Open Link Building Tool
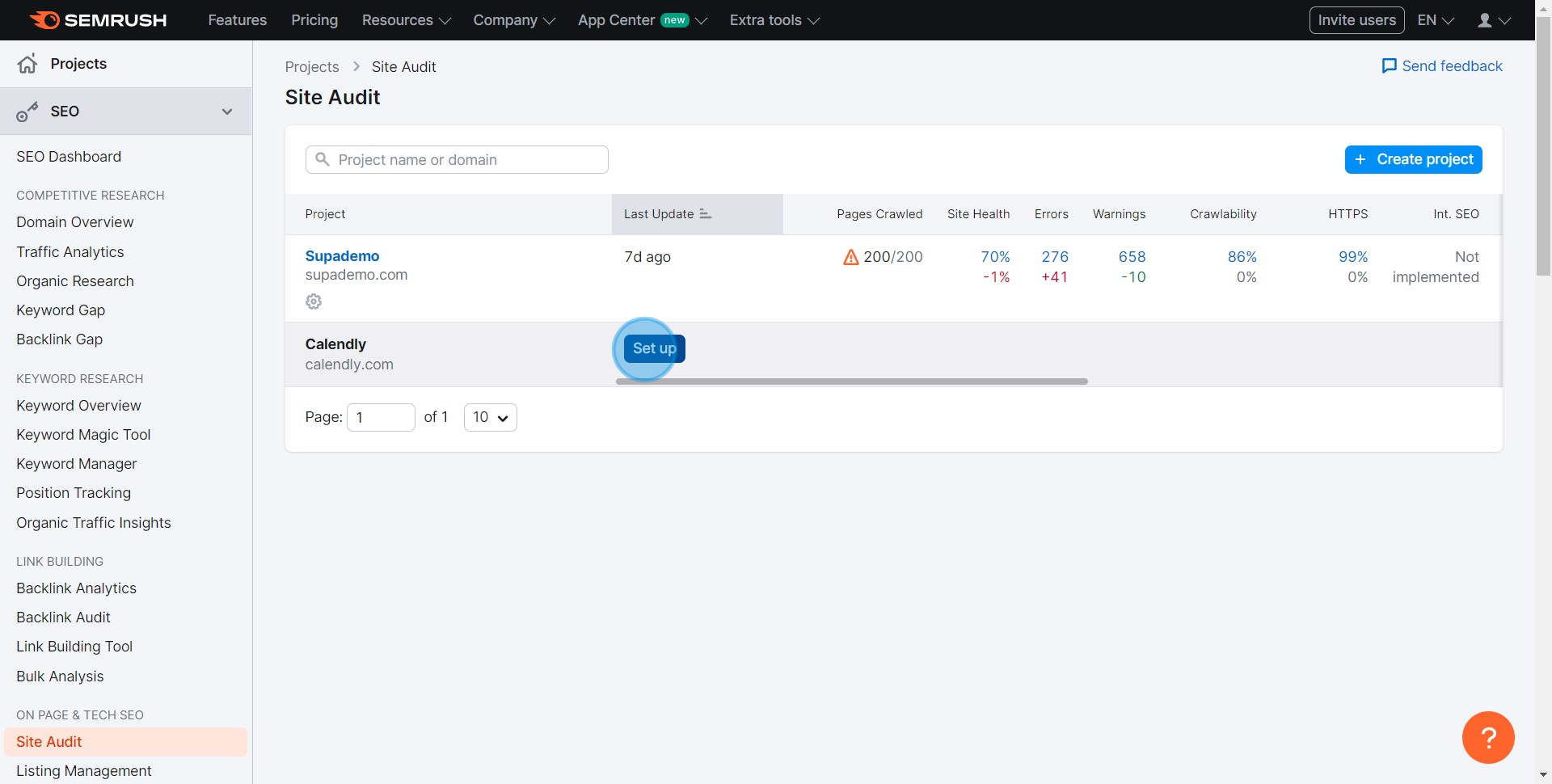Viewport: 1552px width, 784px height. point(74,647)
